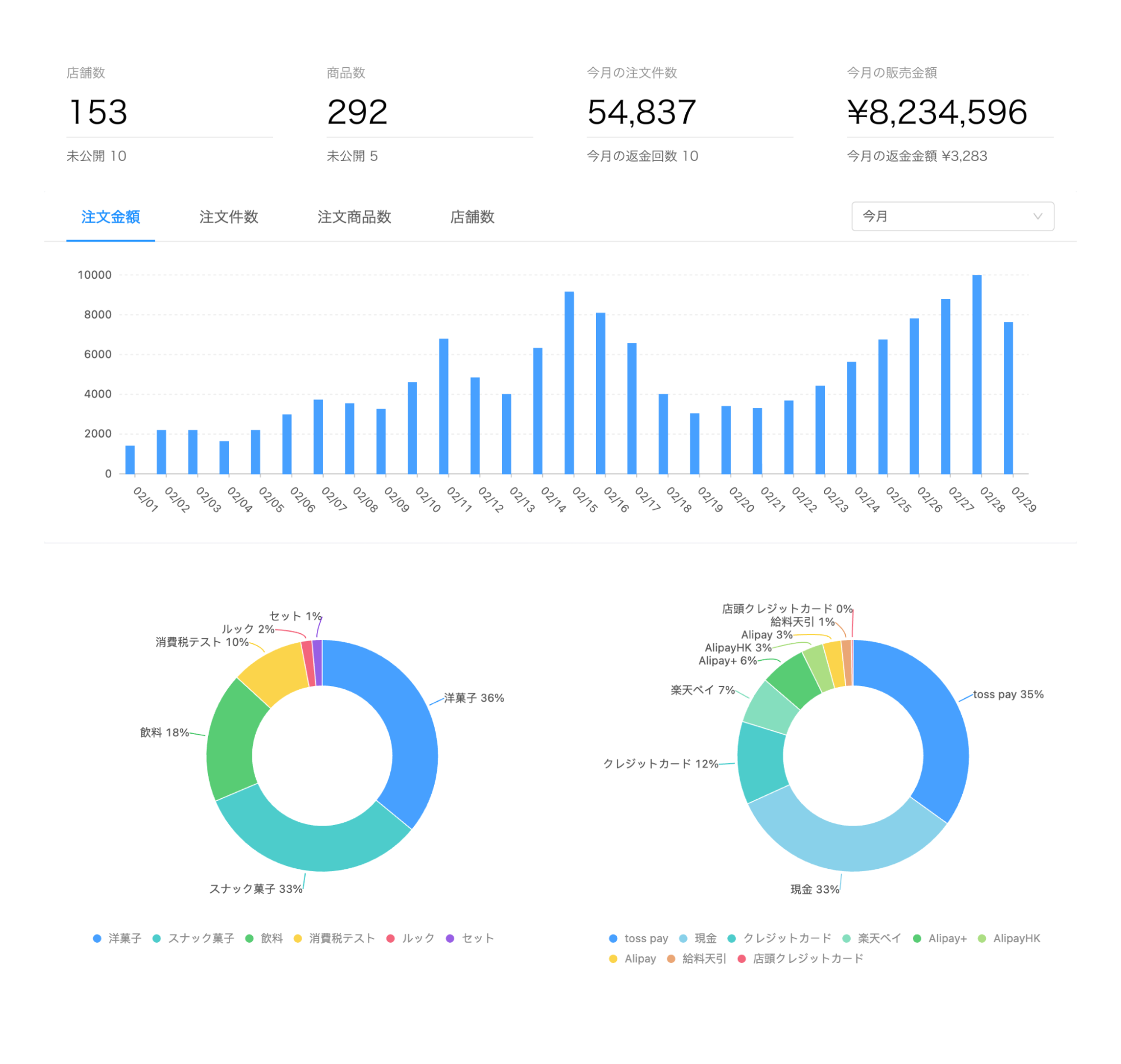This screenshot has height=1064, width=1121.
Task: Toggle 現金 legend item
Action: [698, 938]
